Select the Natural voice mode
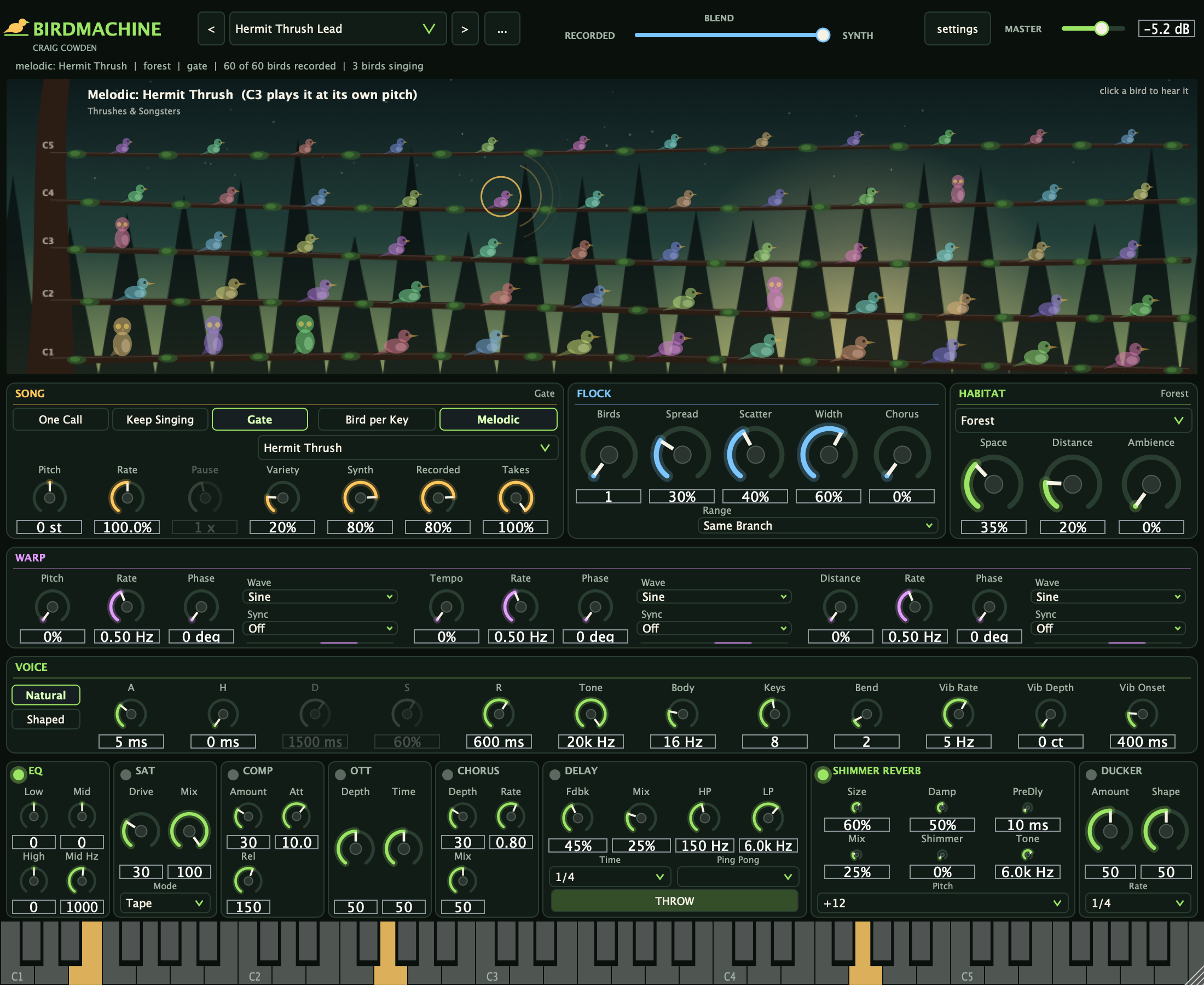 (46, 695)
